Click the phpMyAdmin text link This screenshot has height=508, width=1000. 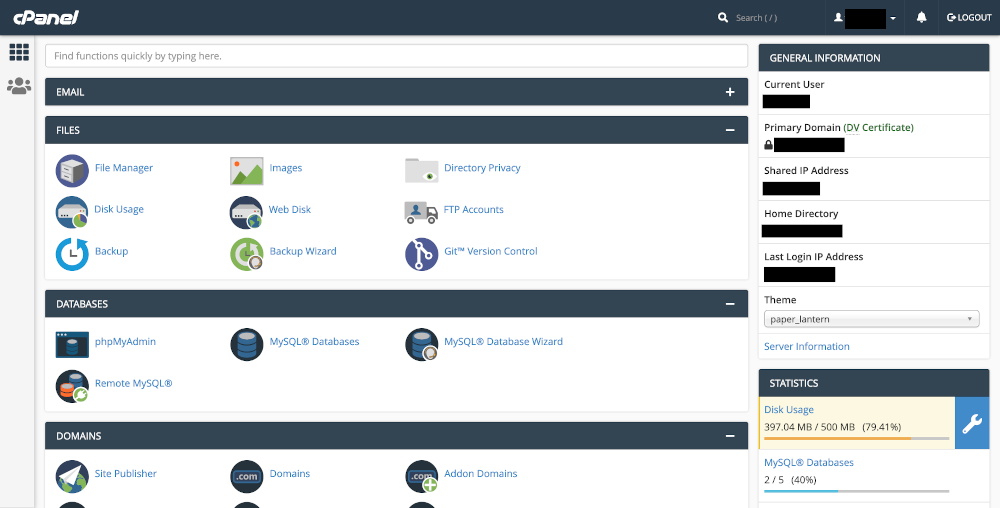[x=125, y=342]
